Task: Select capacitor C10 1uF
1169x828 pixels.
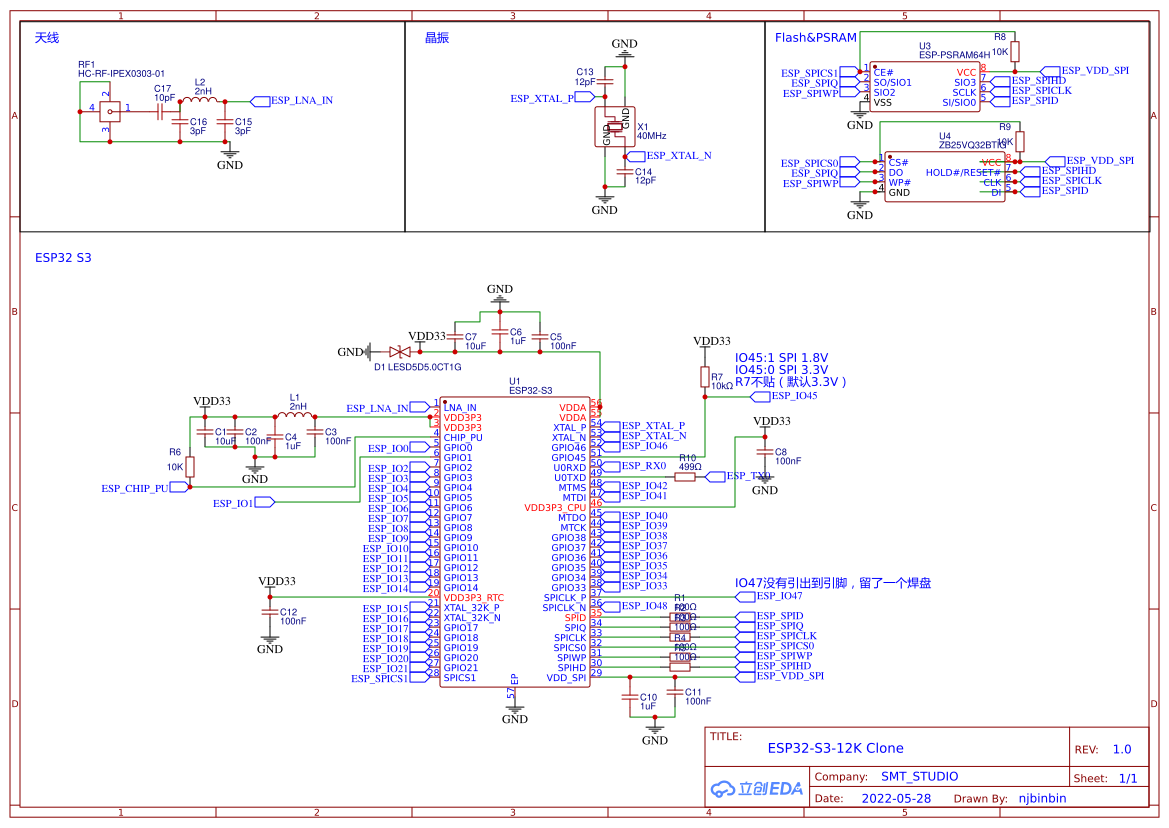Action: coord(630,698)
